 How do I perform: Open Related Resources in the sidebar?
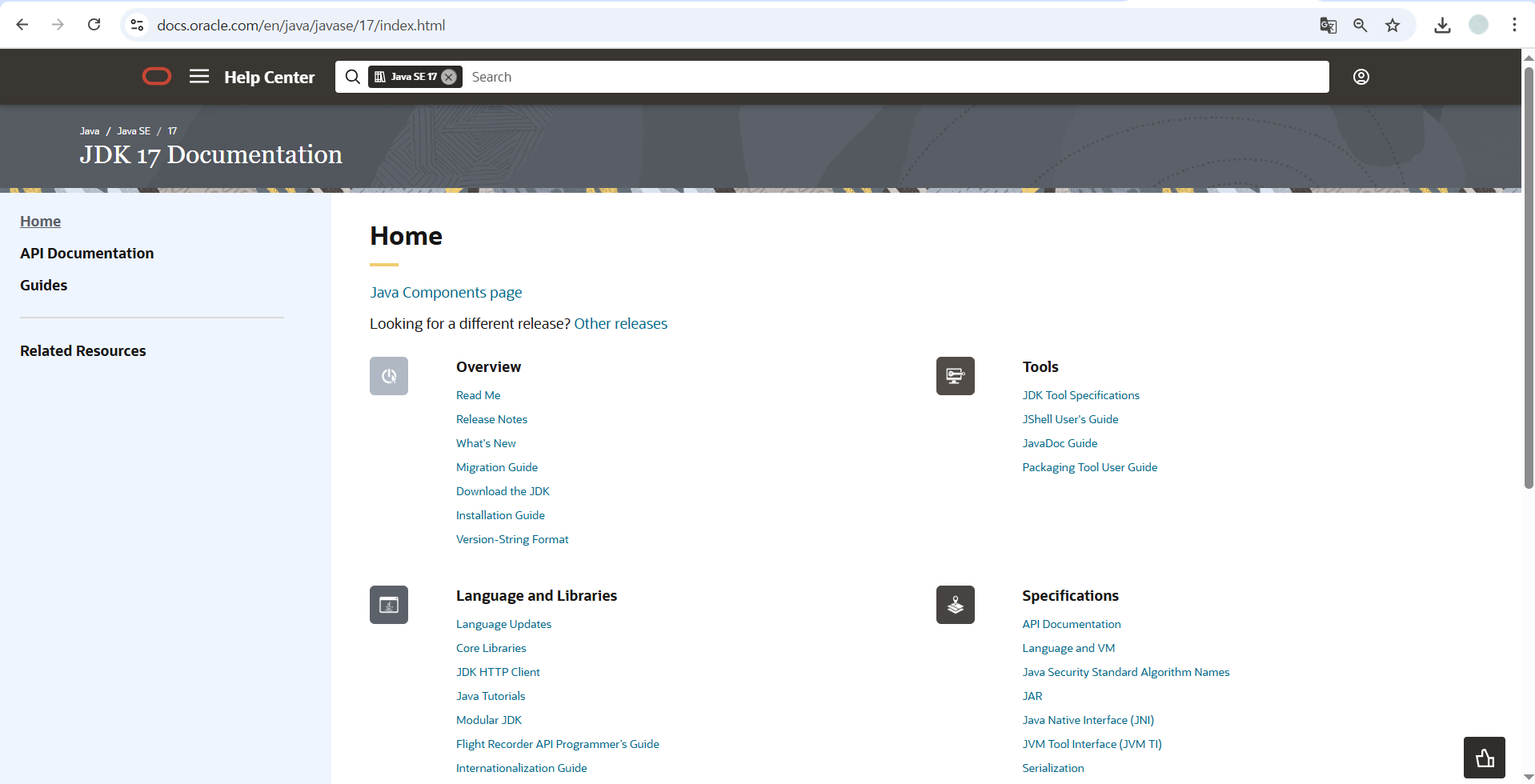pos(82,351)
